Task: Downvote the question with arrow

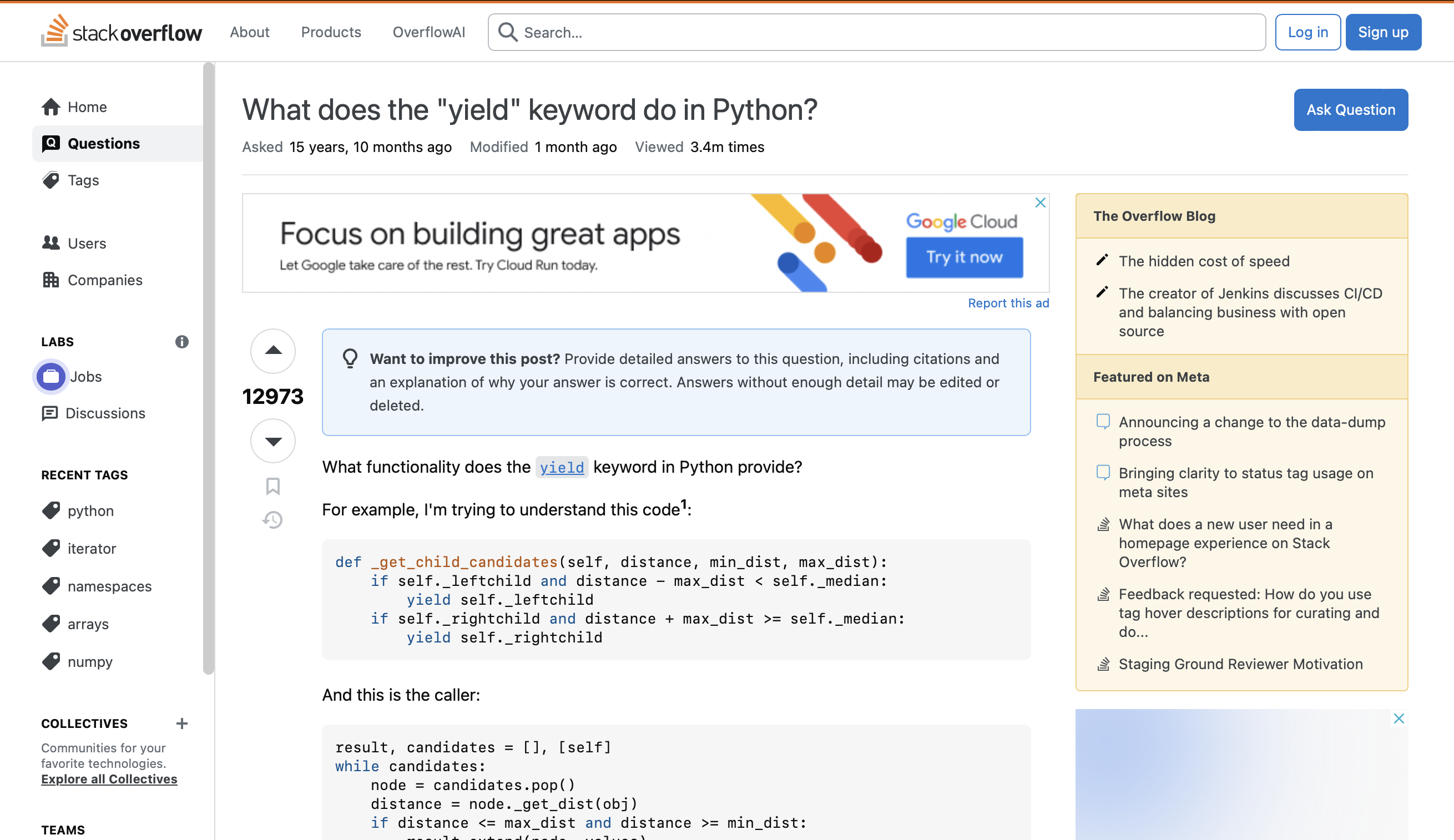Action: (273, 441)
